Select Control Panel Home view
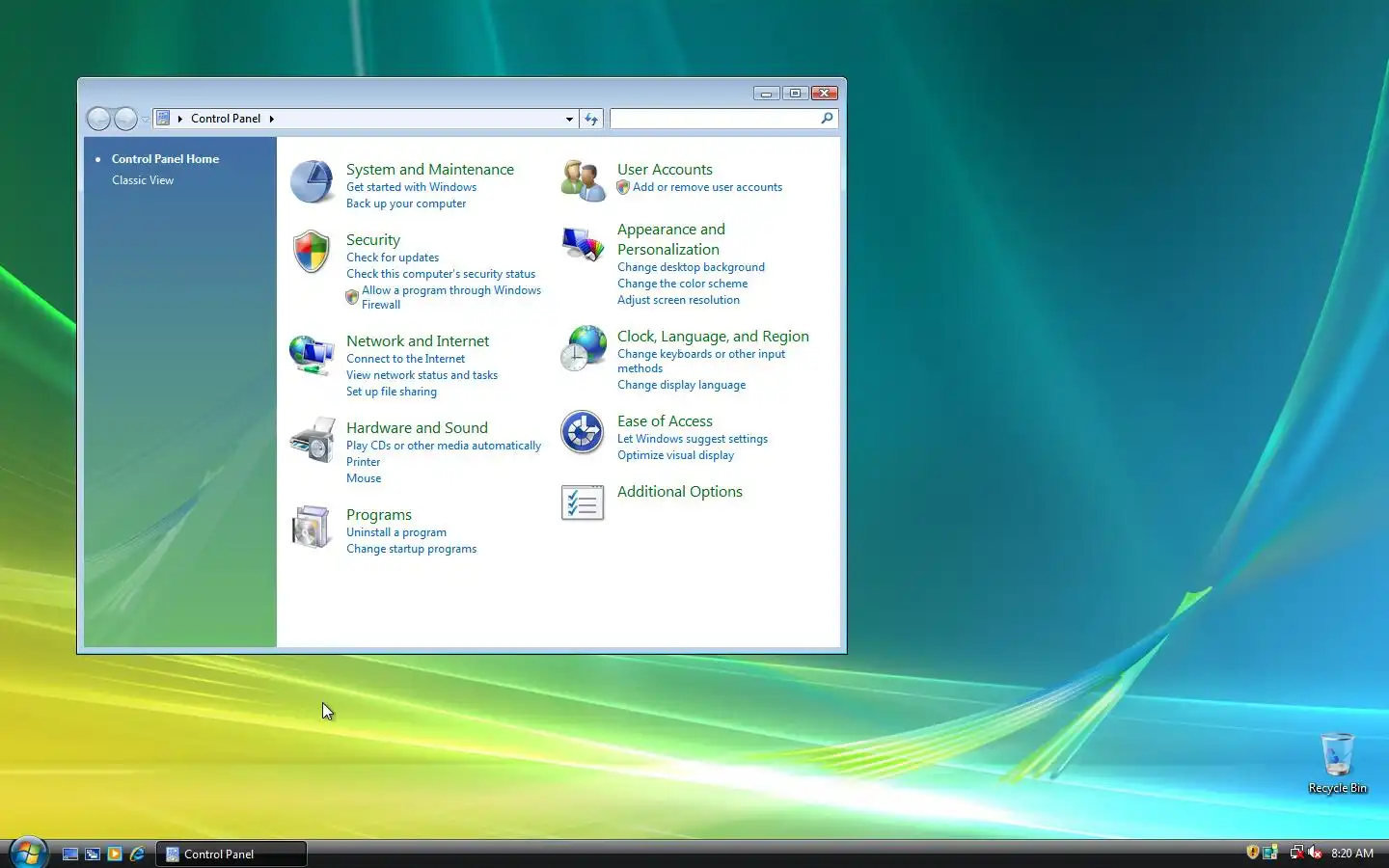1389x868 pixels. (165, 159)
